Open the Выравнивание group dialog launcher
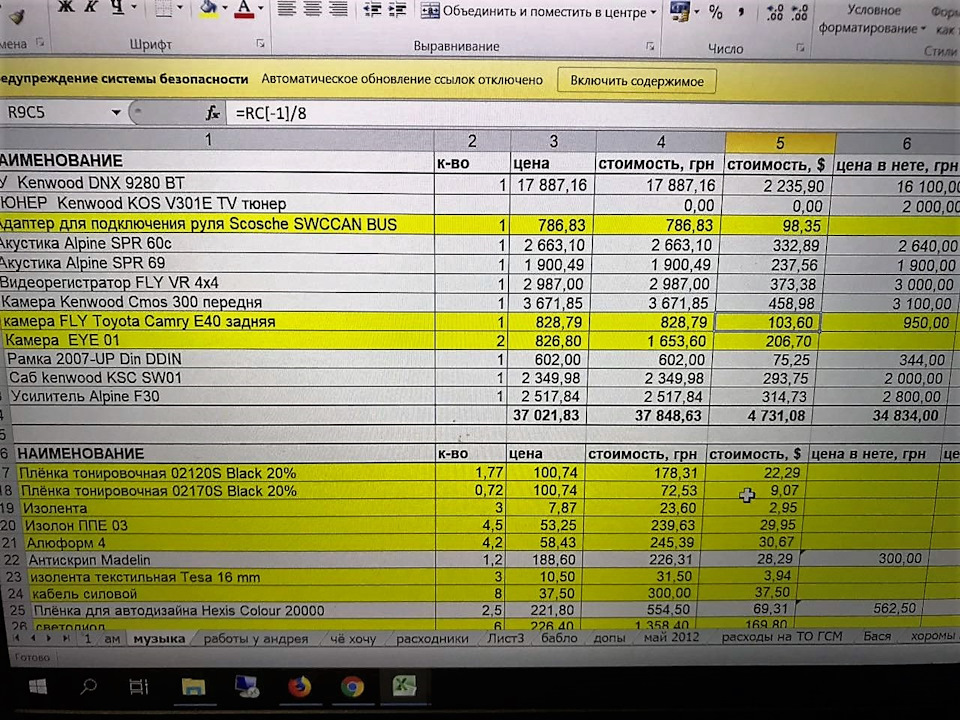This screenshot has width=960, height=720. 650,47
